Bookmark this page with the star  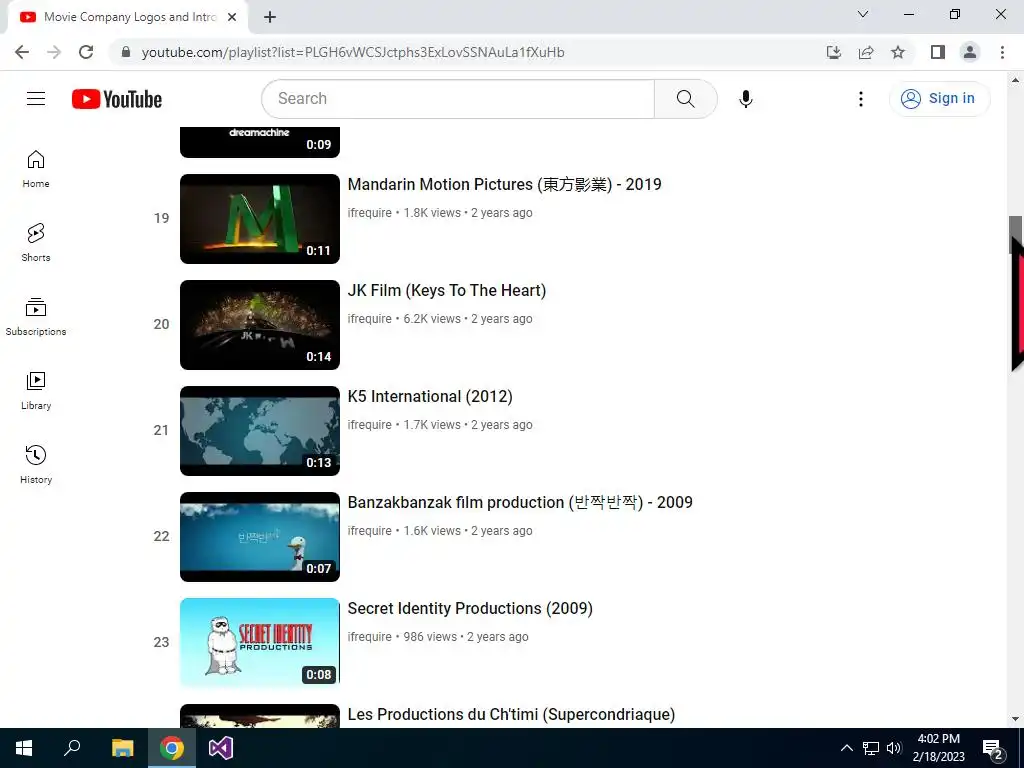(x=898, y=52)
